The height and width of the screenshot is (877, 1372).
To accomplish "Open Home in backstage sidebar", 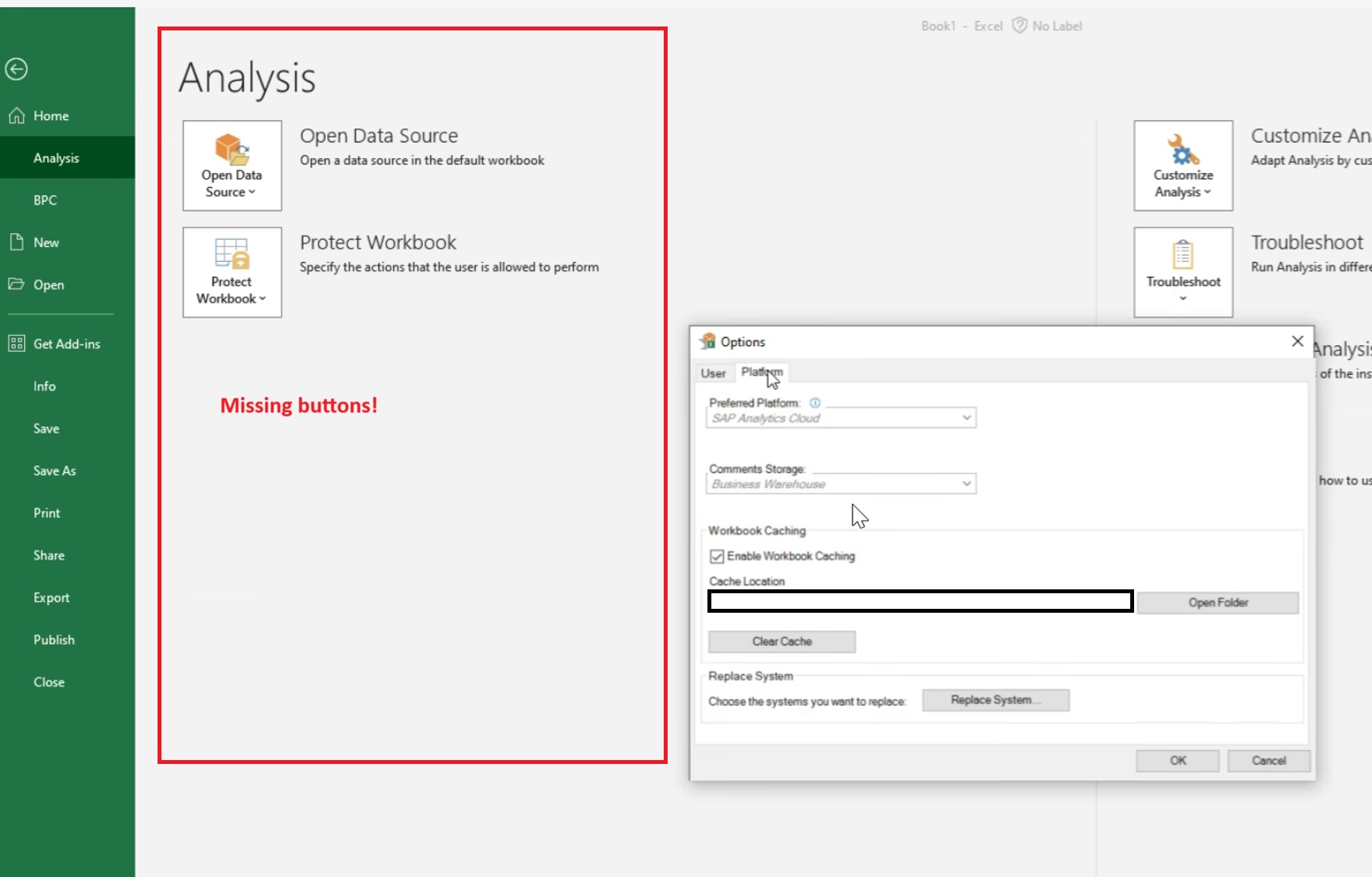I will (x=67, y=115).
